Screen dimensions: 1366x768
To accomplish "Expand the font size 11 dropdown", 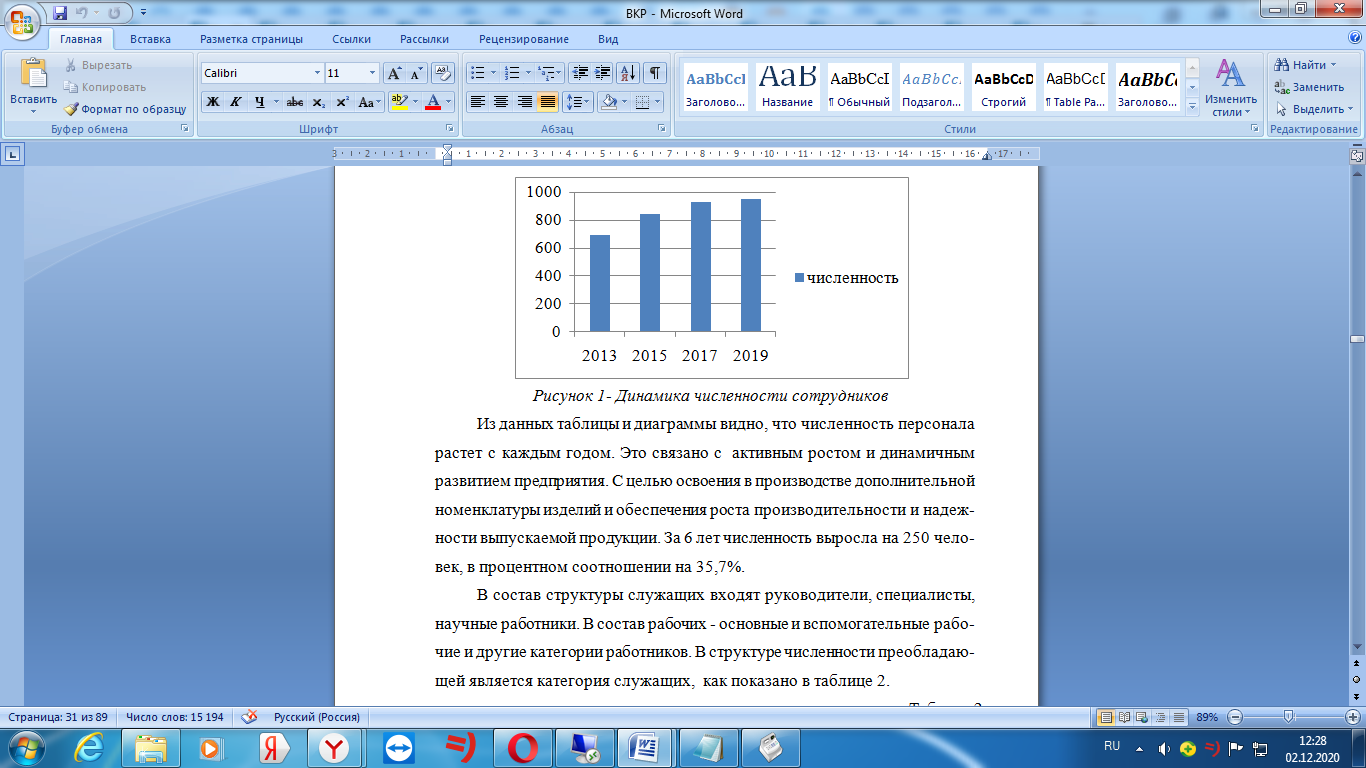I will coord(373,73).
